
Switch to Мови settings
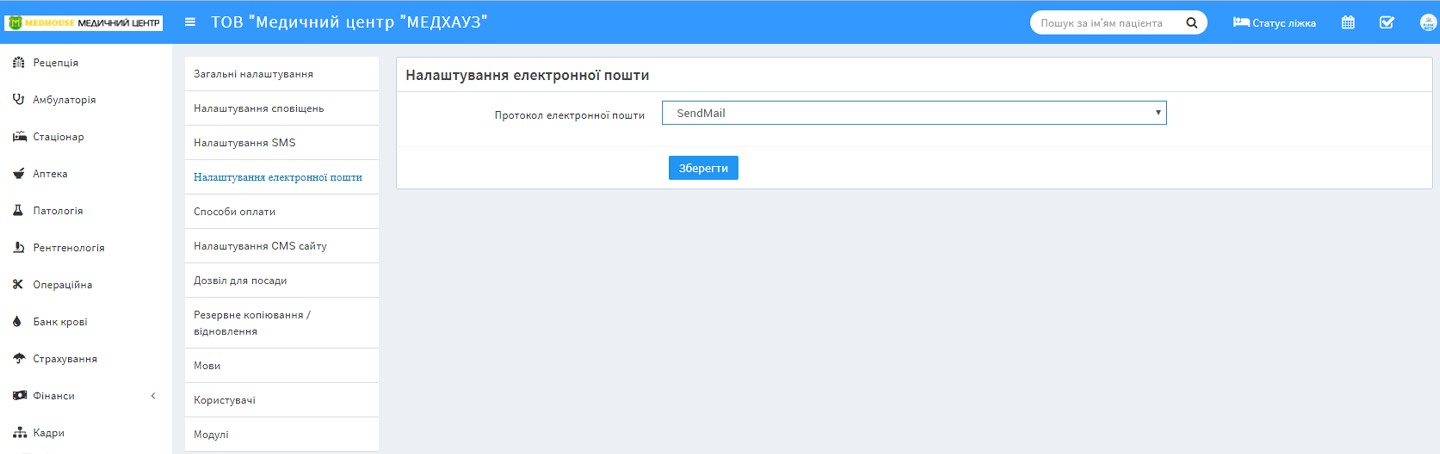[282, 366]
